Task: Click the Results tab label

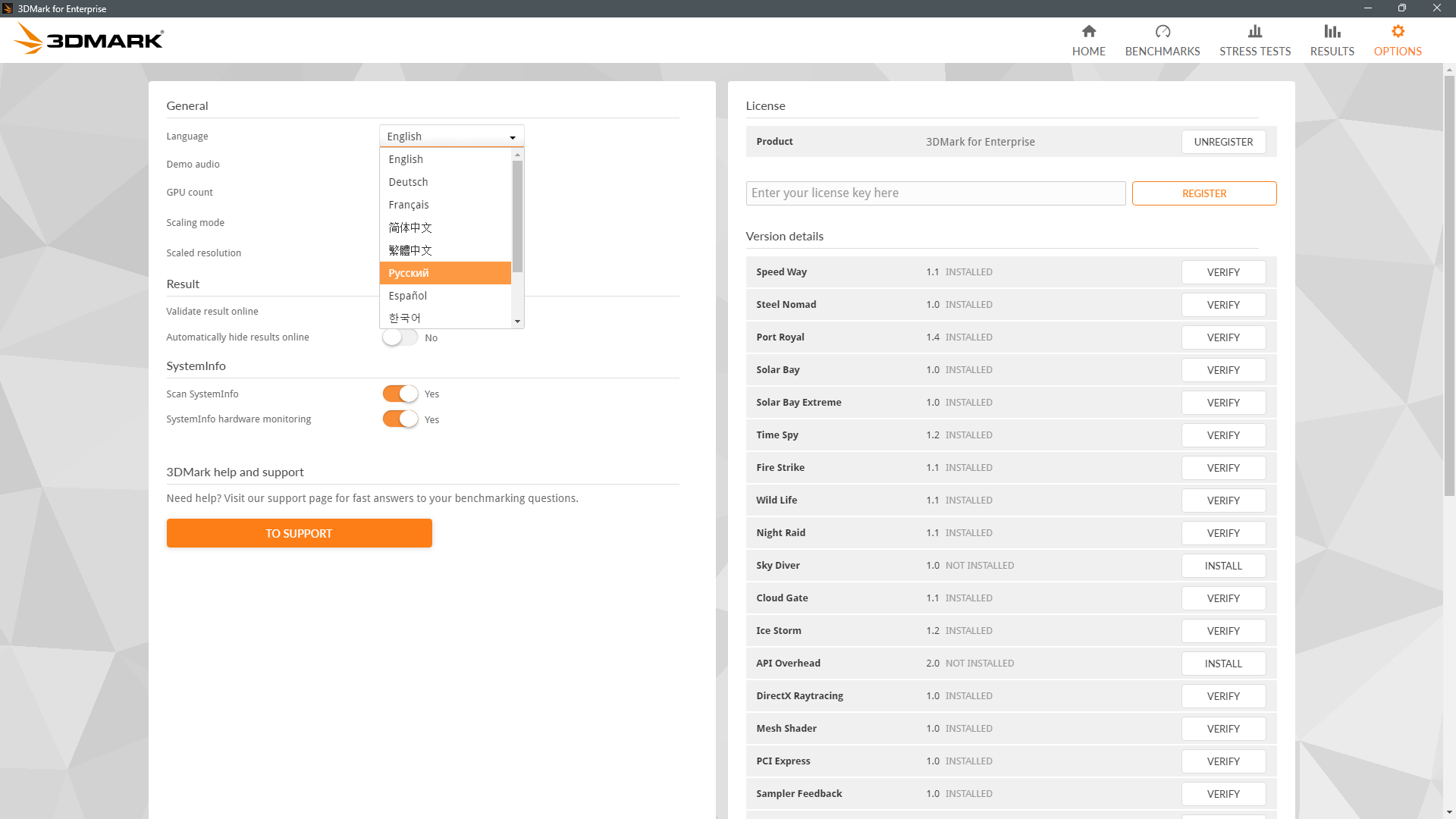Action: (1332, 52)
